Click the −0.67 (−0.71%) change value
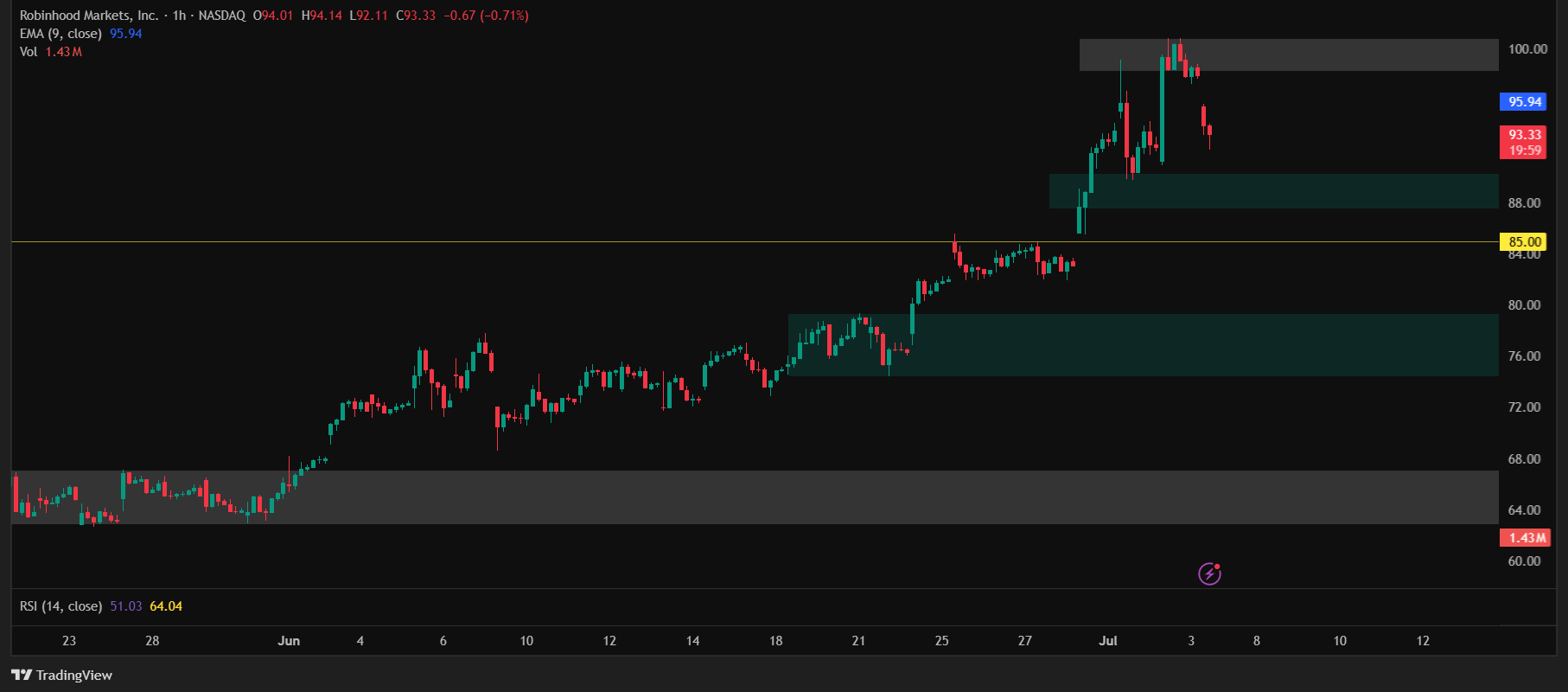 (486, 16)
